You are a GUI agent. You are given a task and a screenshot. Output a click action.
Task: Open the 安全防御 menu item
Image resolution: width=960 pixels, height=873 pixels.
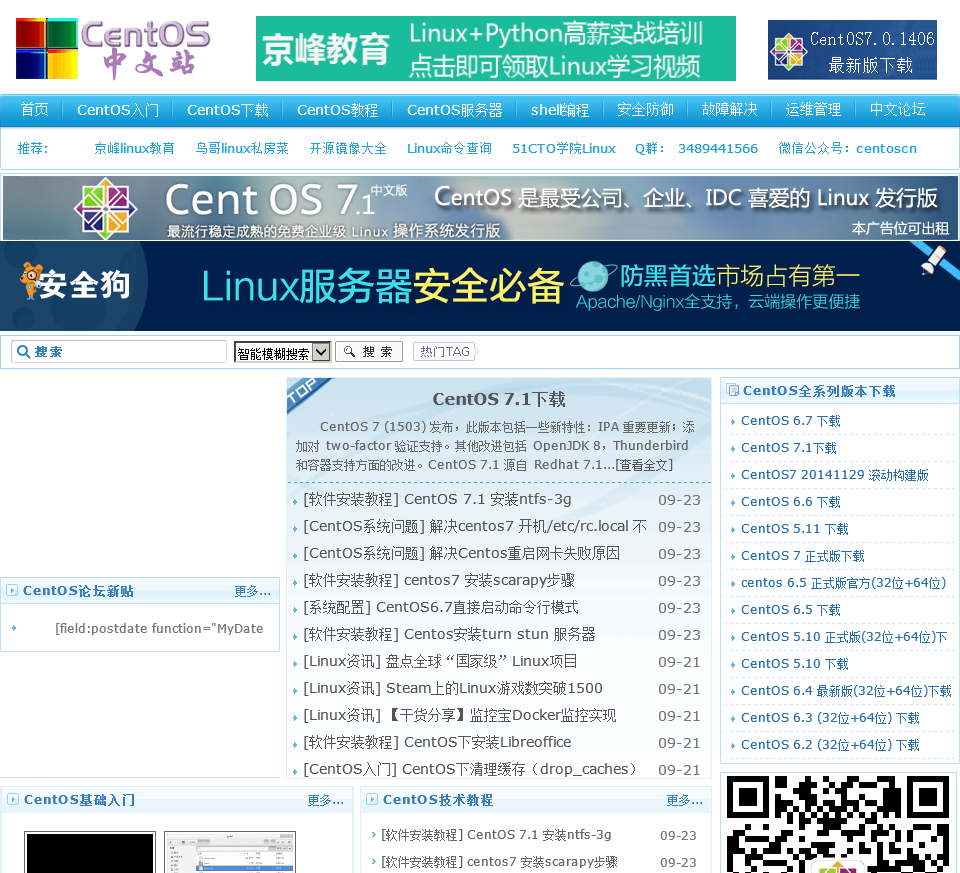[x=645, y=110]
